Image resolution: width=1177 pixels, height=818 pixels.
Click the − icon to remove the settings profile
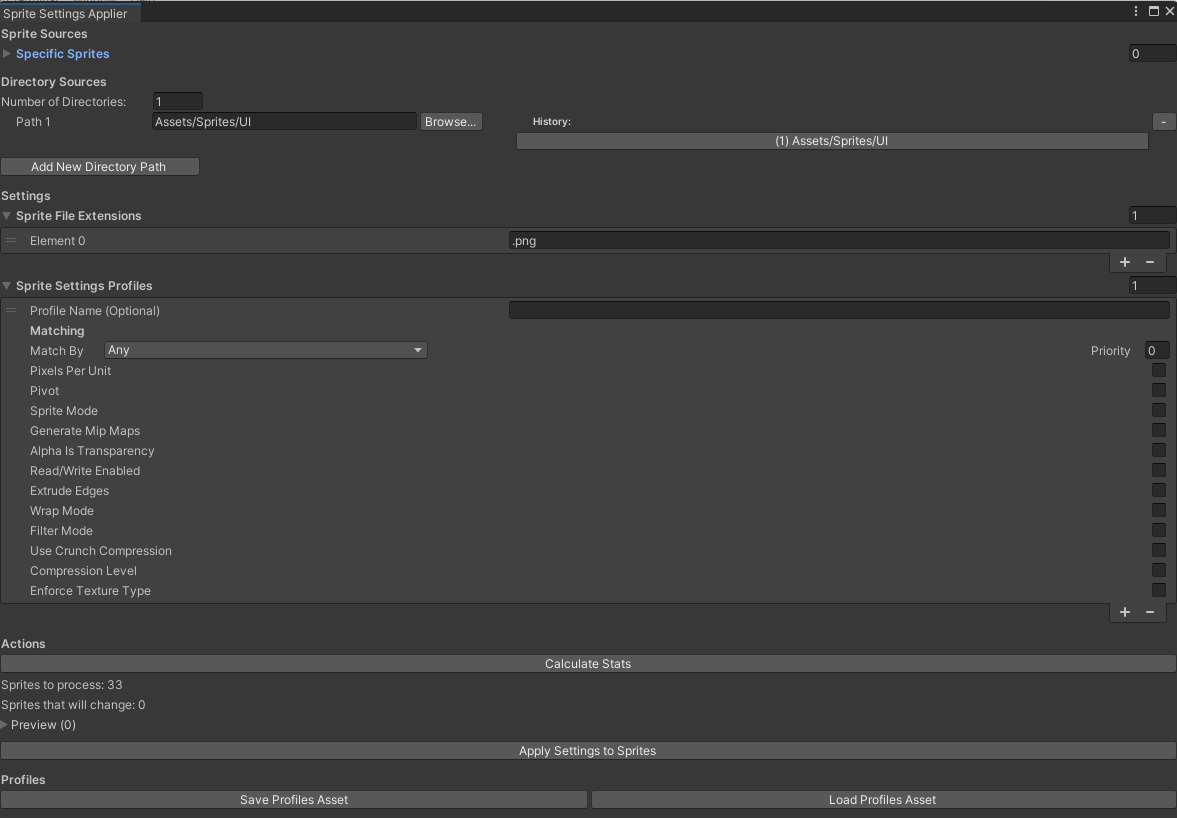(x=1149, y=612)
